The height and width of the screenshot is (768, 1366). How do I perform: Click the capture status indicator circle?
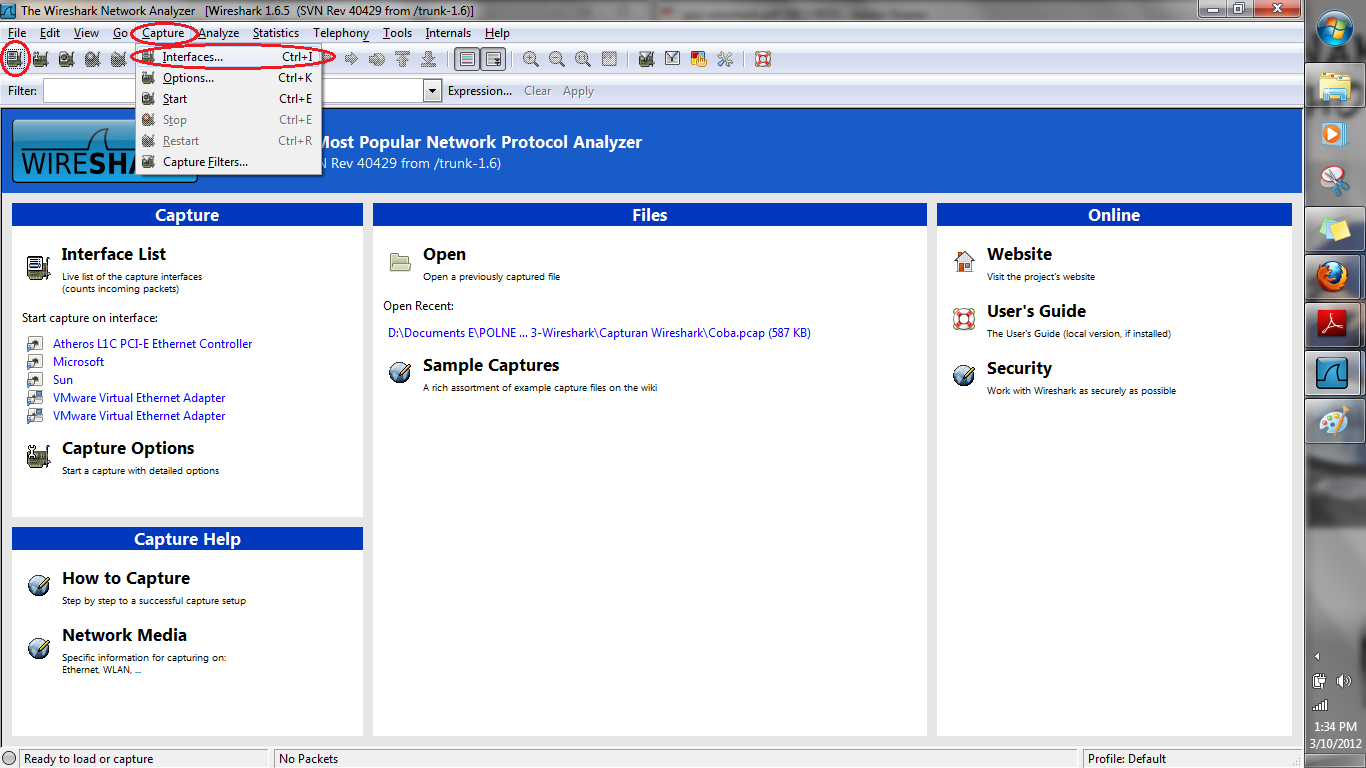pos(9,758)
